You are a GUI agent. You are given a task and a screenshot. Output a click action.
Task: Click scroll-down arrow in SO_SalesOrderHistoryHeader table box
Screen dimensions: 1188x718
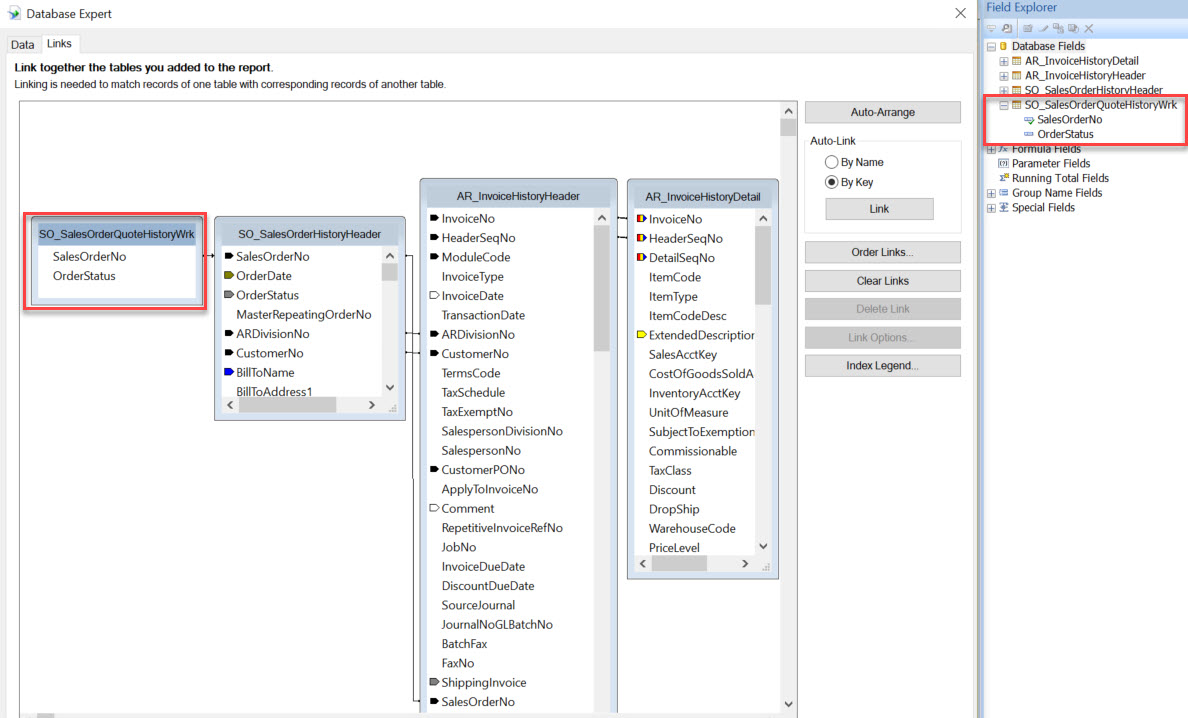coord(389,387)
